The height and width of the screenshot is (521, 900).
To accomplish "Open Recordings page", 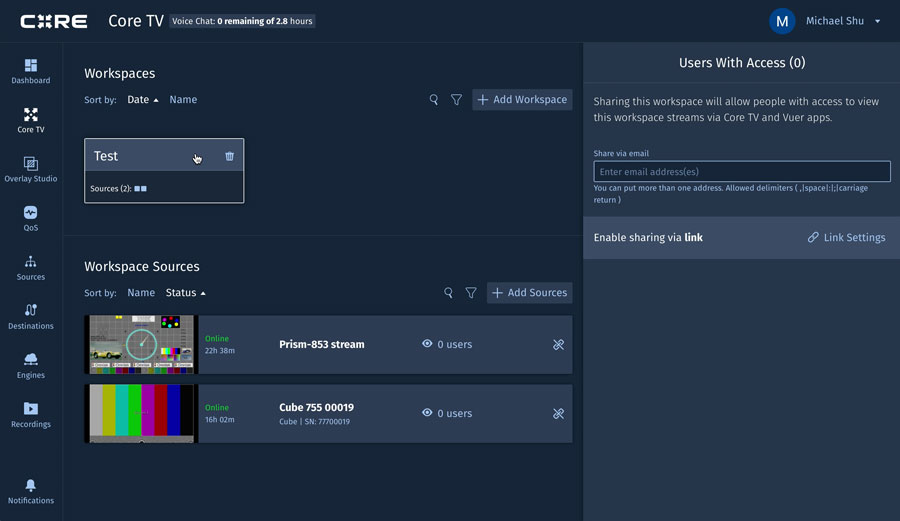I will pos(31,414).
